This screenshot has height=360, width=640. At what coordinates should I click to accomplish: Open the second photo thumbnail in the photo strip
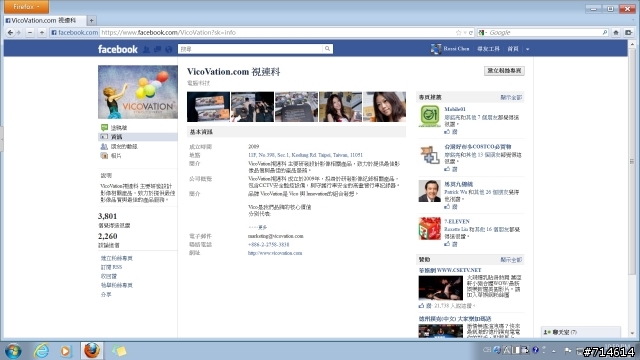pos(252,107)
